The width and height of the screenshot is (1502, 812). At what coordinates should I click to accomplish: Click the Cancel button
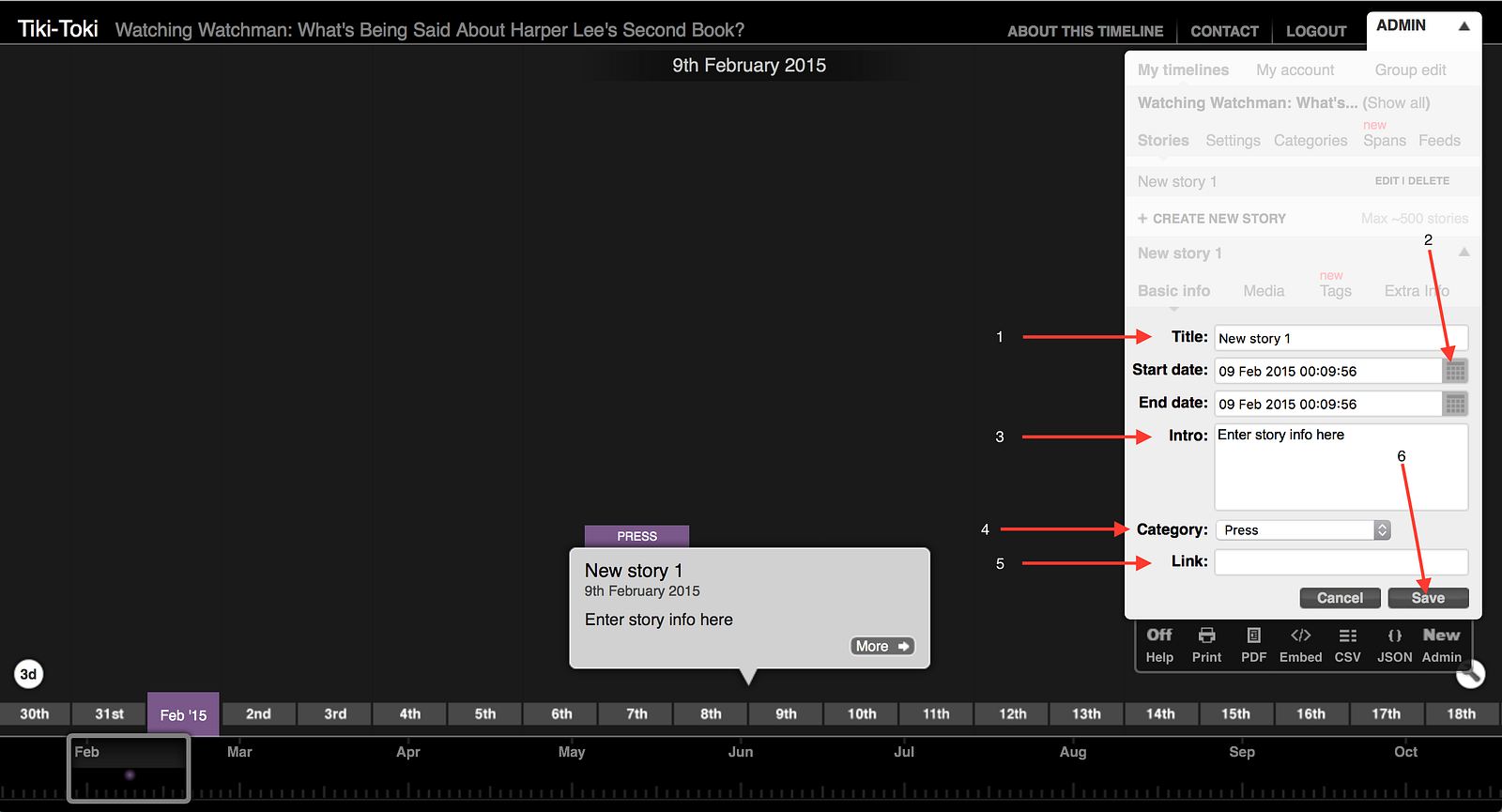tap(1340, 598)
